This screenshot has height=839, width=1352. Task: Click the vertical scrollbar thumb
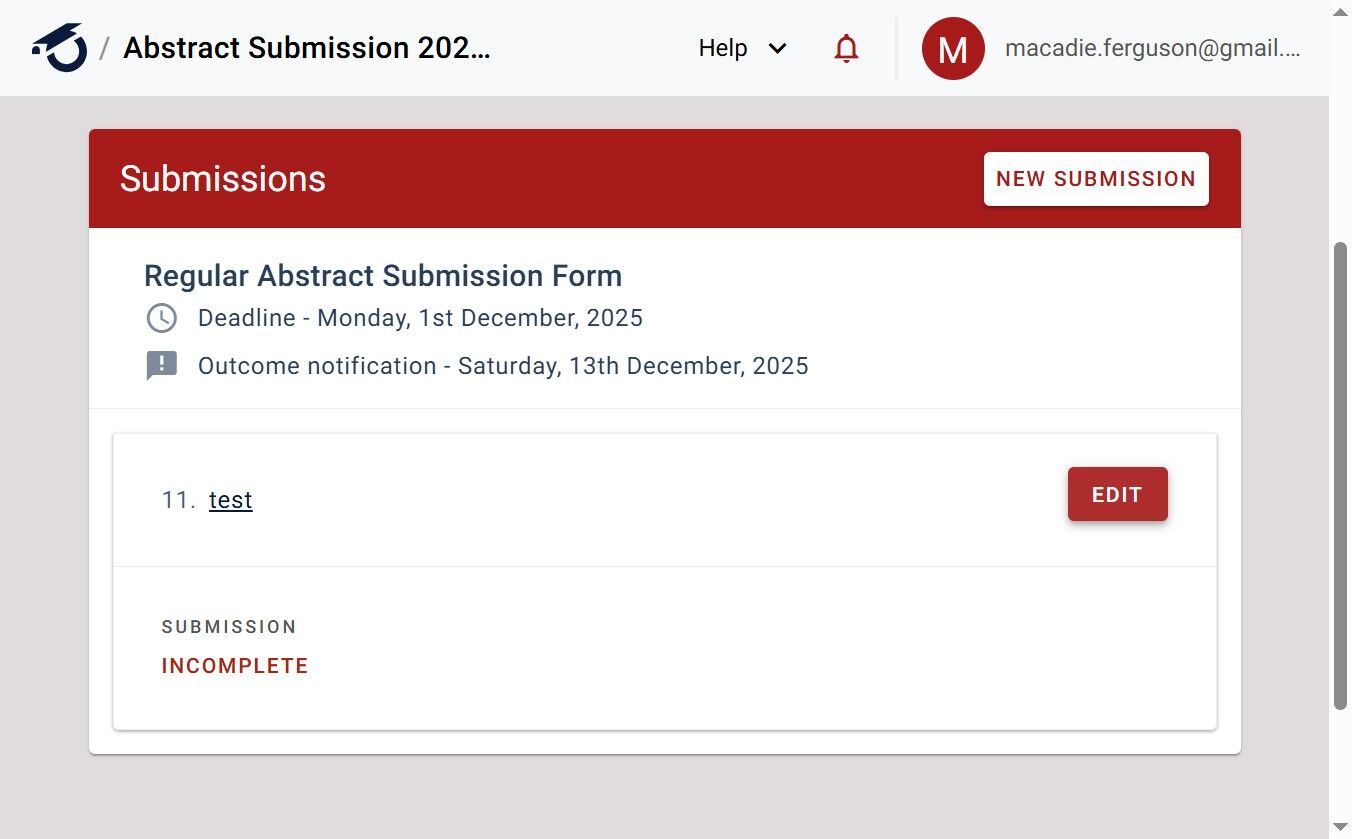(x=1340, y=475)
